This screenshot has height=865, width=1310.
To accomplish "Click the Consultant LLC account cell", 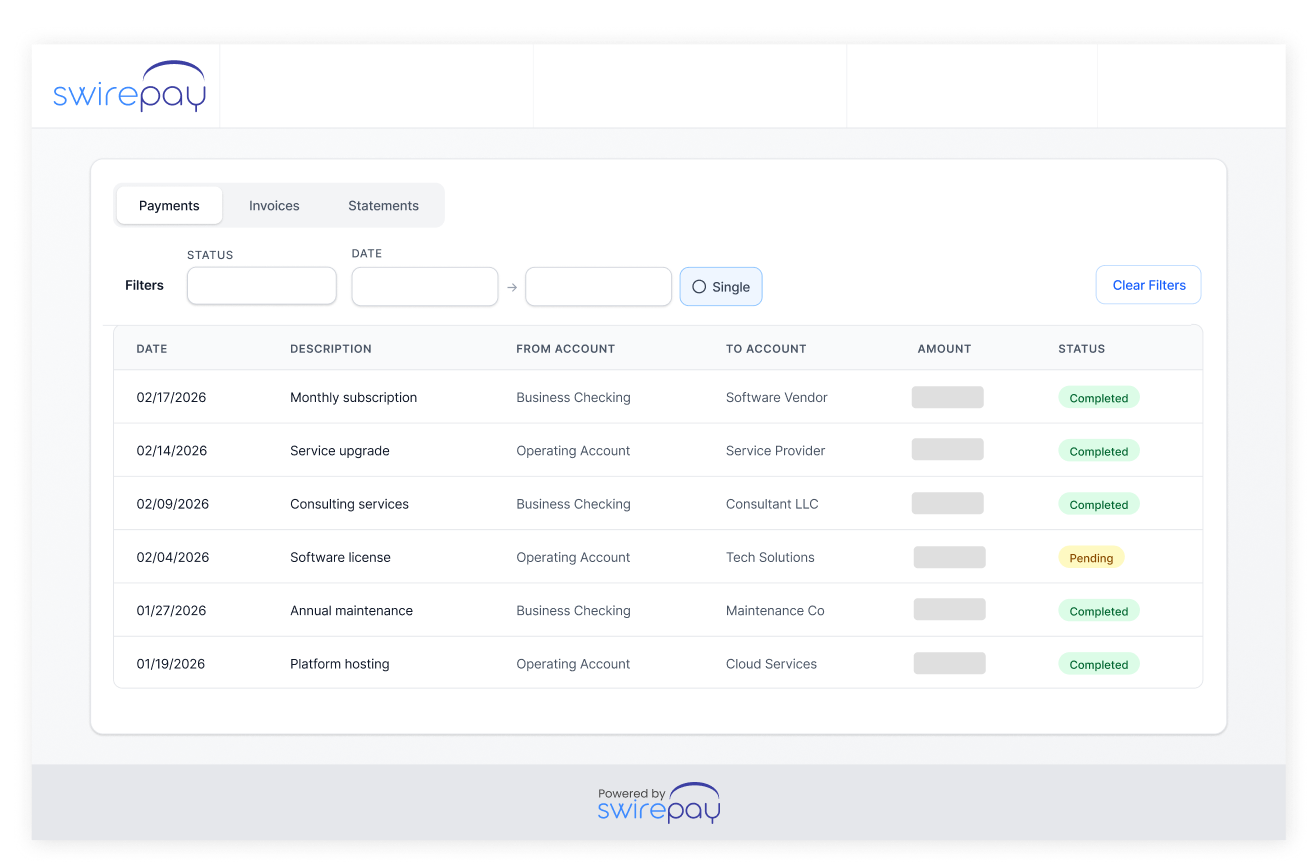I will pyautogui.click(x=772, y=504).
